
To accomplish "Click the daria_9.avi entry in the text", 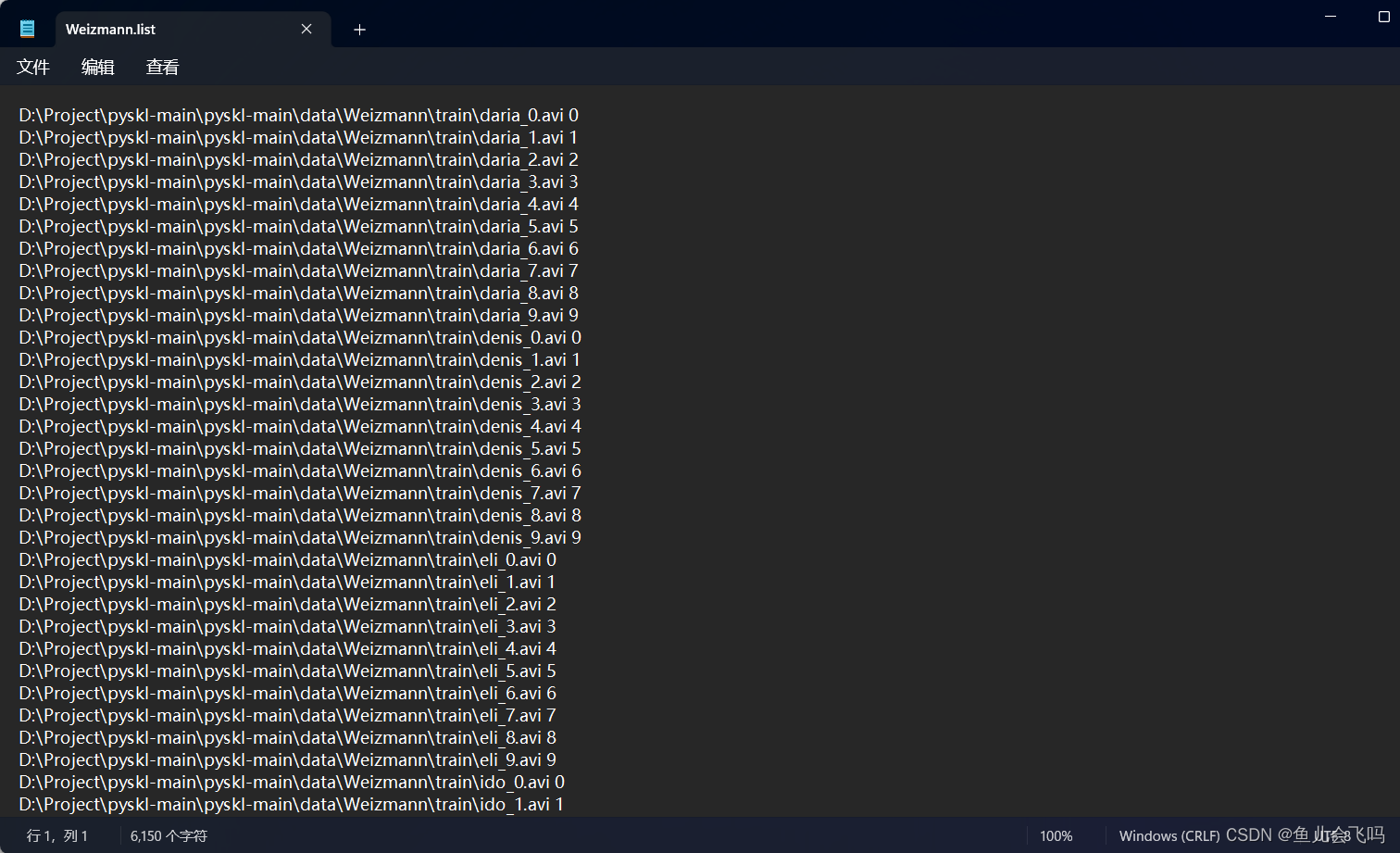I will [x=297, y=315].
